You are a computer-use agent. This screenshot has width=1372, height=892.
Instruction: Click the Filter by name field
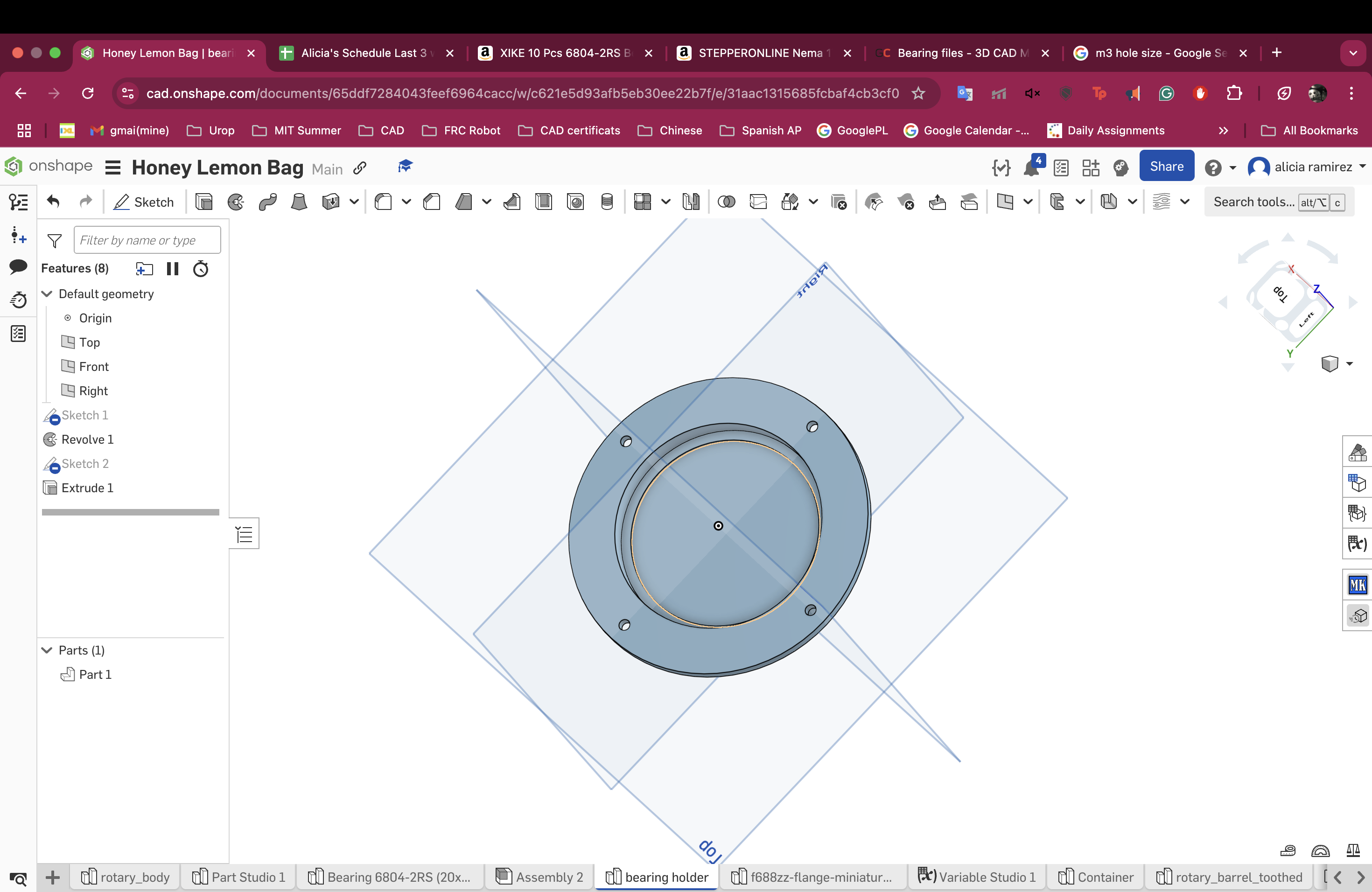pyautogui.click(x=147, y=240)
